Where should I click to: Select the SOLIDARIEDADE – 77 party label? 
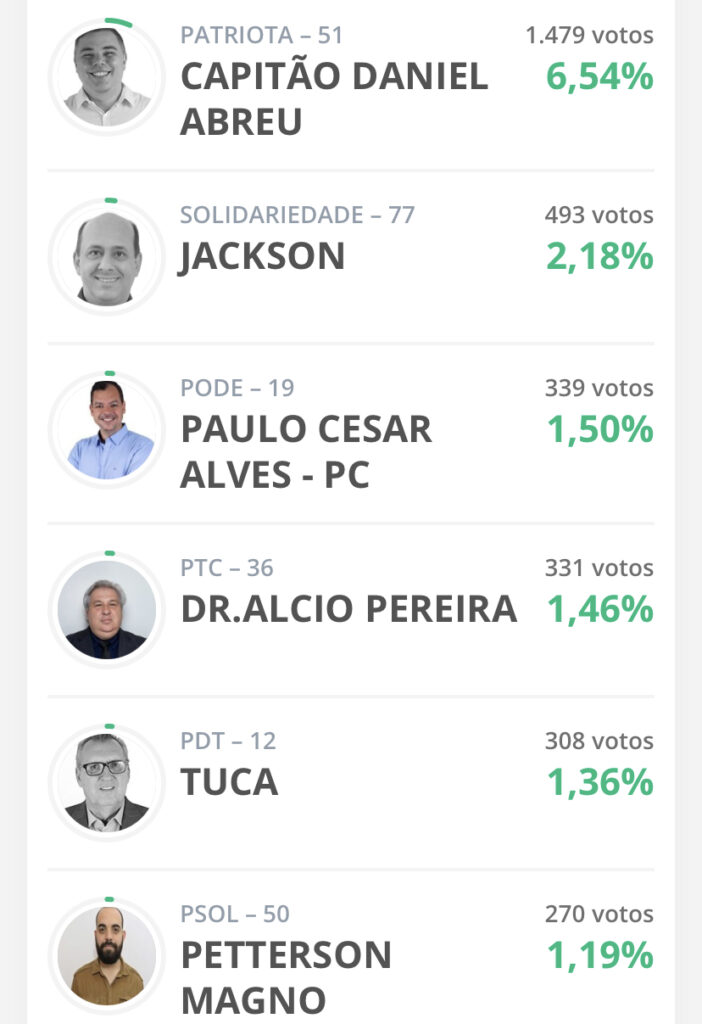[x=297, y=215]
